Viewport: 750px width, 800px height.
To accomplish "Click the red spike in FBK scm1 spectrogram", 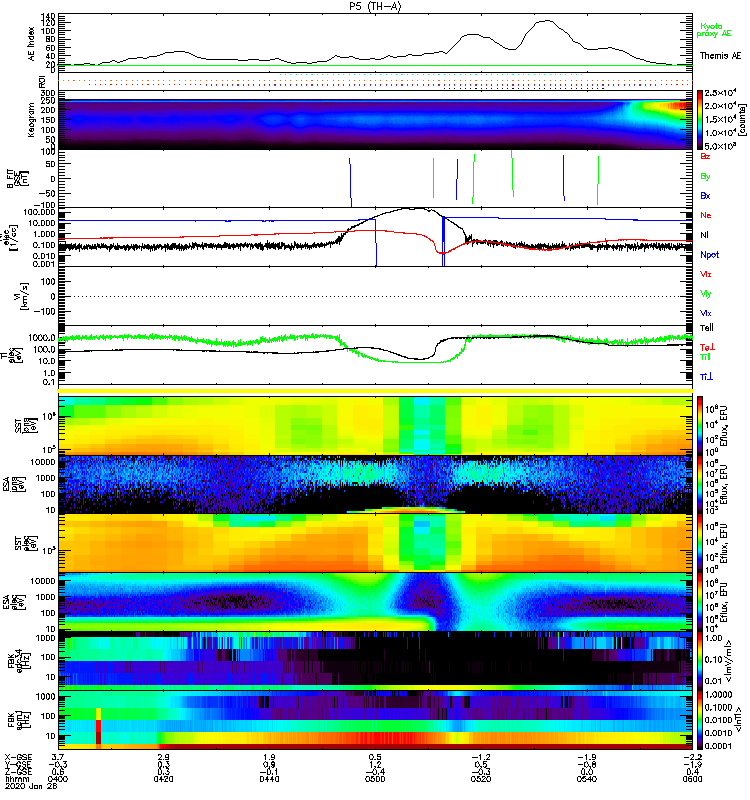I will (x=98, y=727).
